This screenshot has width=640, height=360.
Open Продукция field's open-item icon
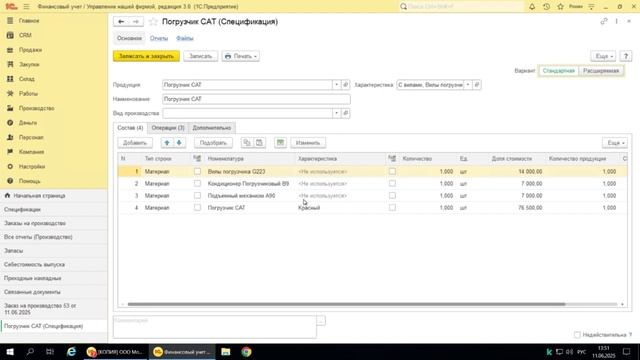point(345,85)
